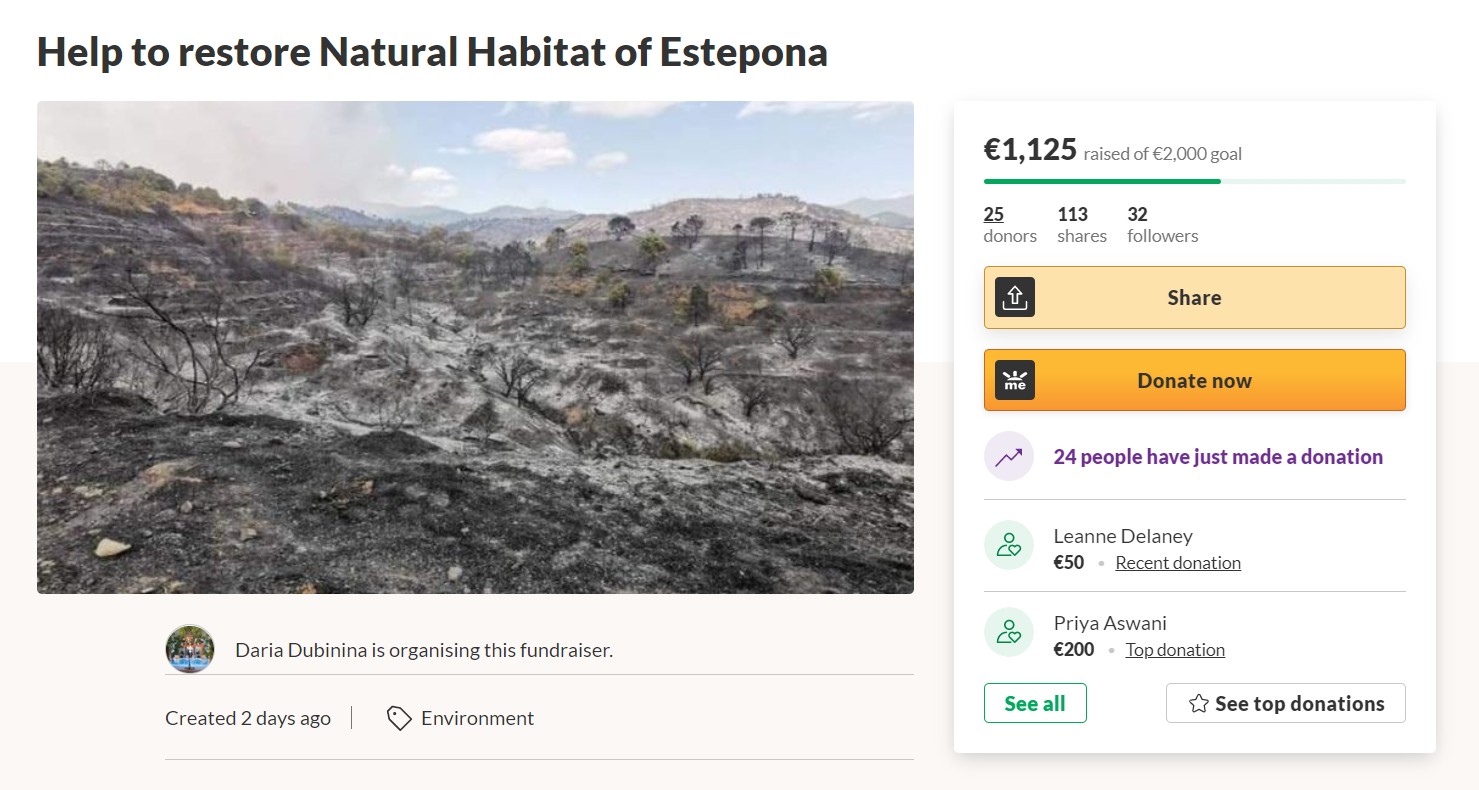Click the 24 people donated notice
This screenshot has width=1479, height=790.
click(1218, 457)
